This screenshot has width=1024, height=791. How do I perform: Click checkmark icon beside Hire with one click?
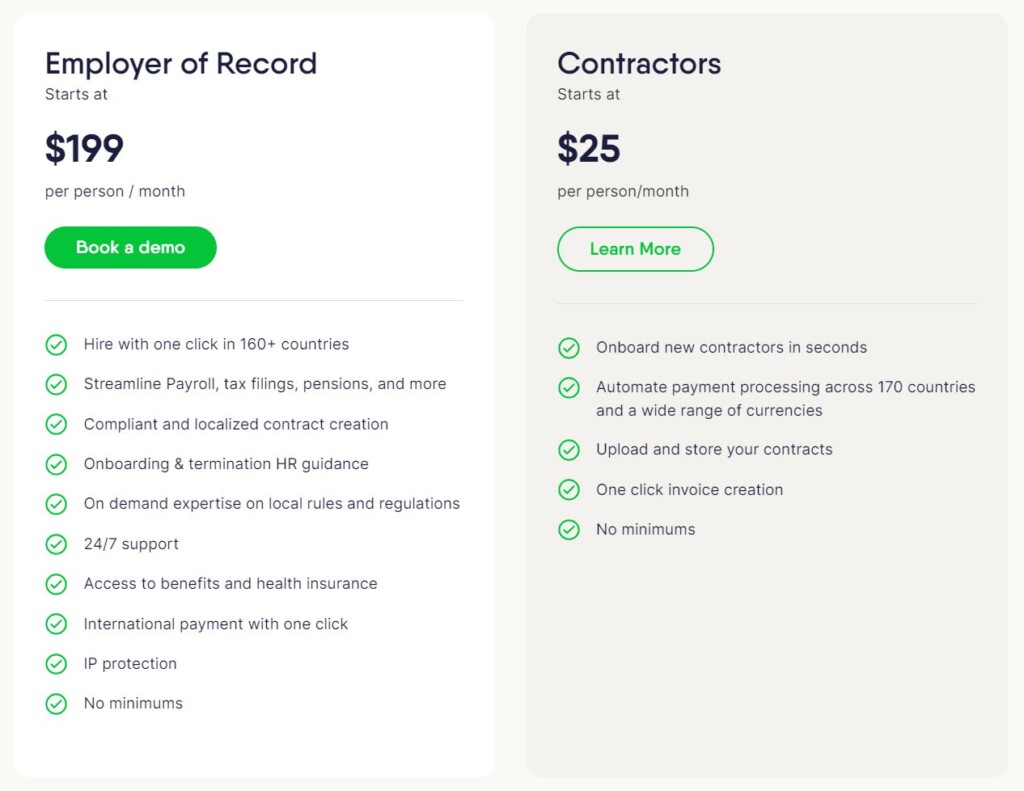point(56,345)
